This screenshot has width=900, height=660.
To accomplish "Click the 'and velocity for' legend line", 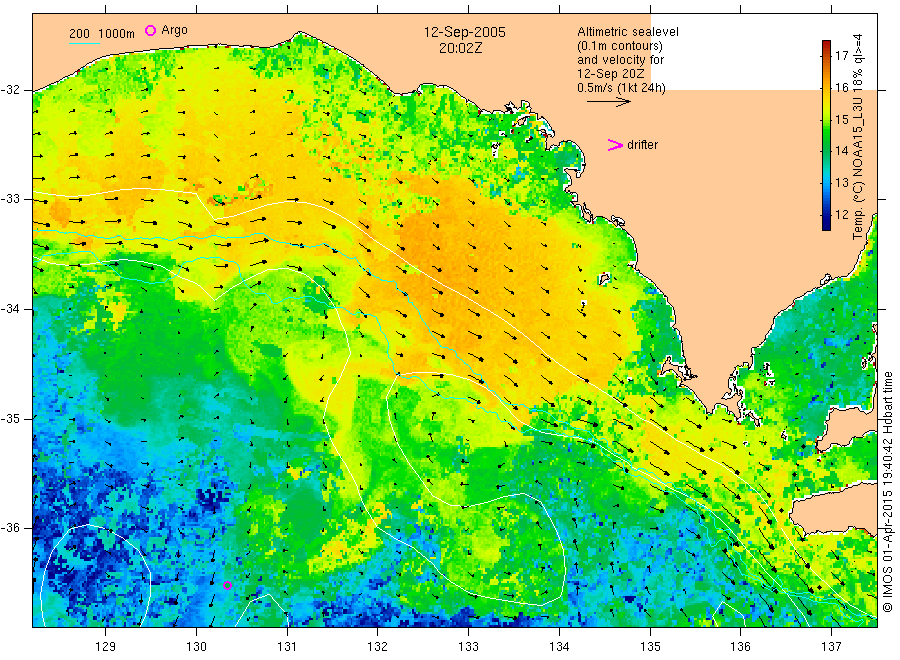I will (620, 60).
